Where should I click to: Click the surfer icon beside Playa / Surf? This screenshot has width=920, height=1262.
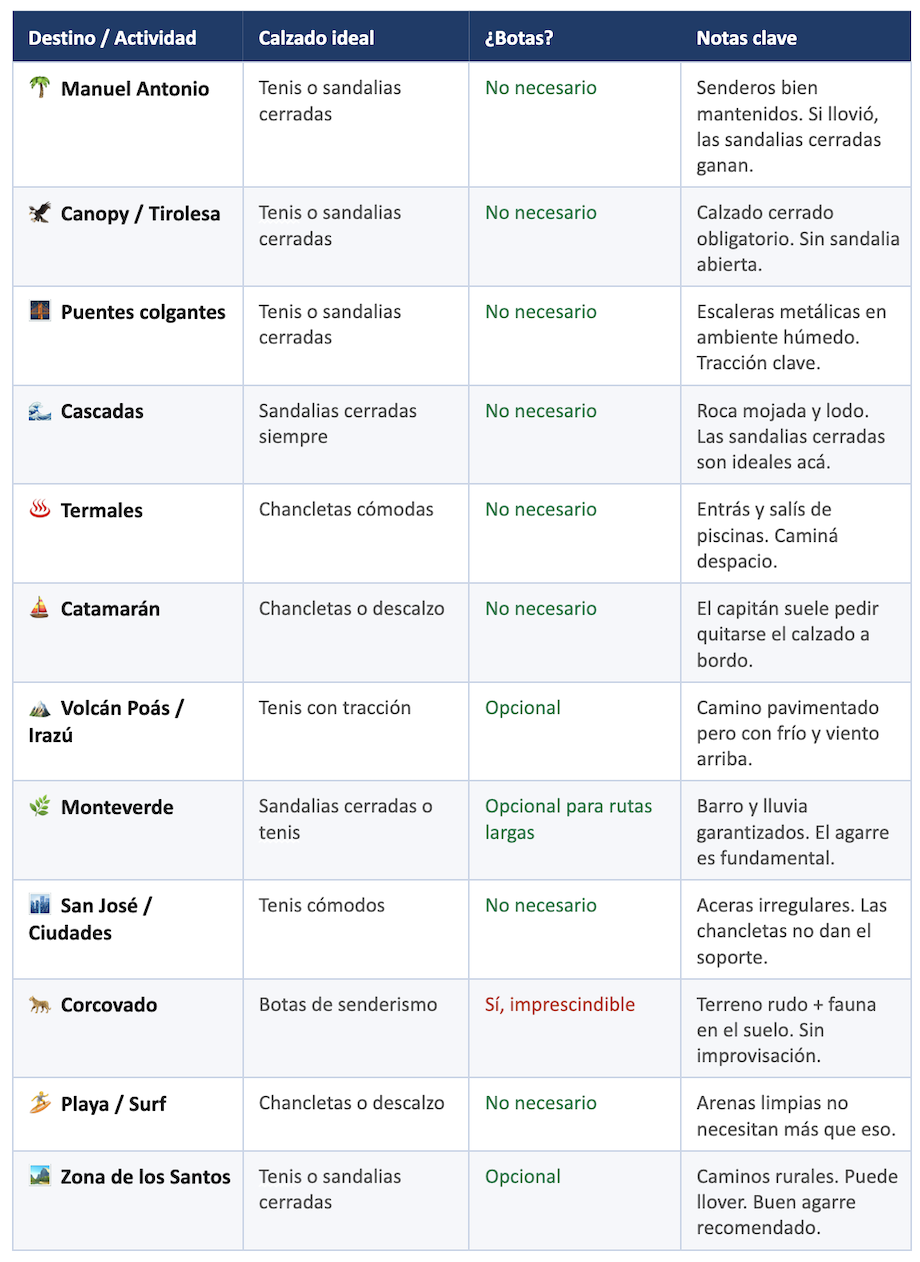tap(39, 1103)
